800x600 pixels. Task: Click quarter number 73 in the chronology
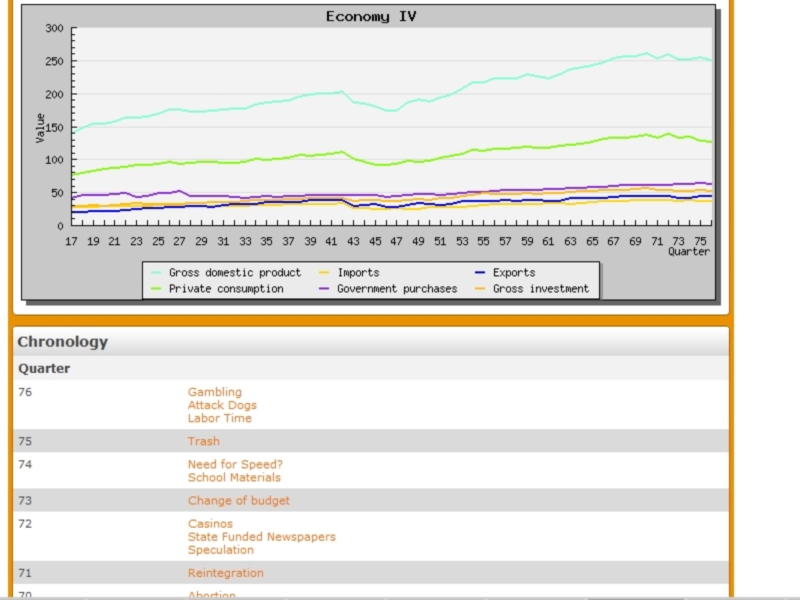click(25, 501)
